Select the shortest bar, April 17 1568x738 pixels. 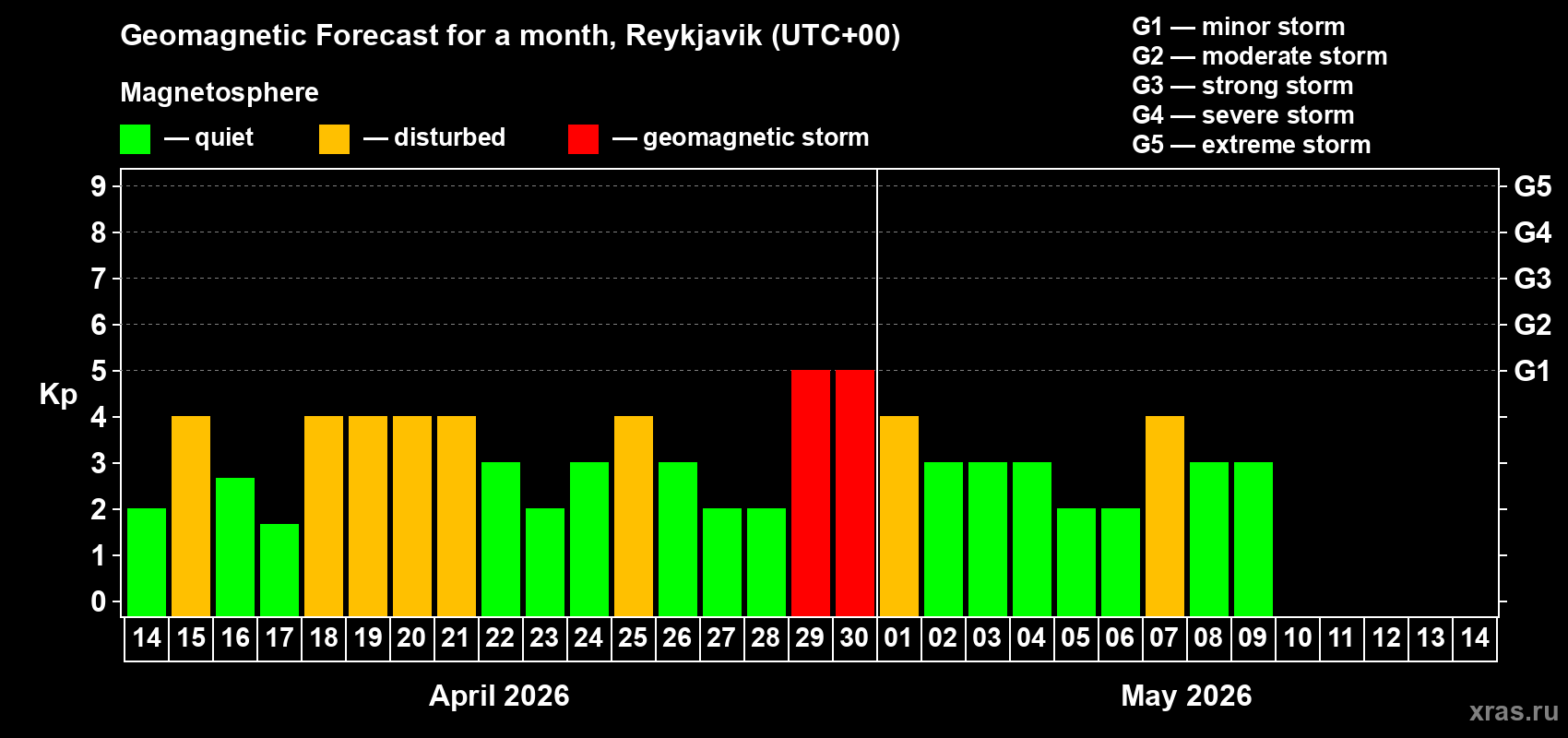point(279,569)
